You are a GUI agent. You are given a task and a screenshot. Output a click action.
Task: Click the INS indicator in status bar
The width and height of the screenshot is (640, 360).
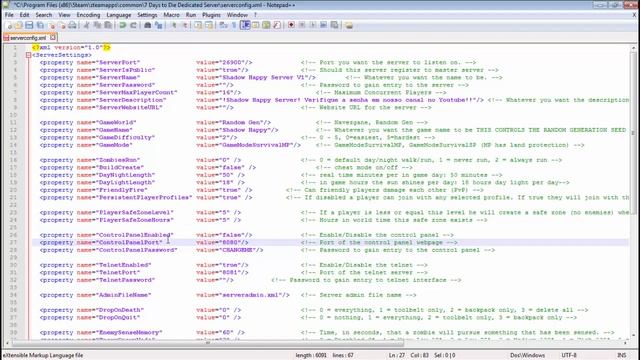tap(621, 355)
